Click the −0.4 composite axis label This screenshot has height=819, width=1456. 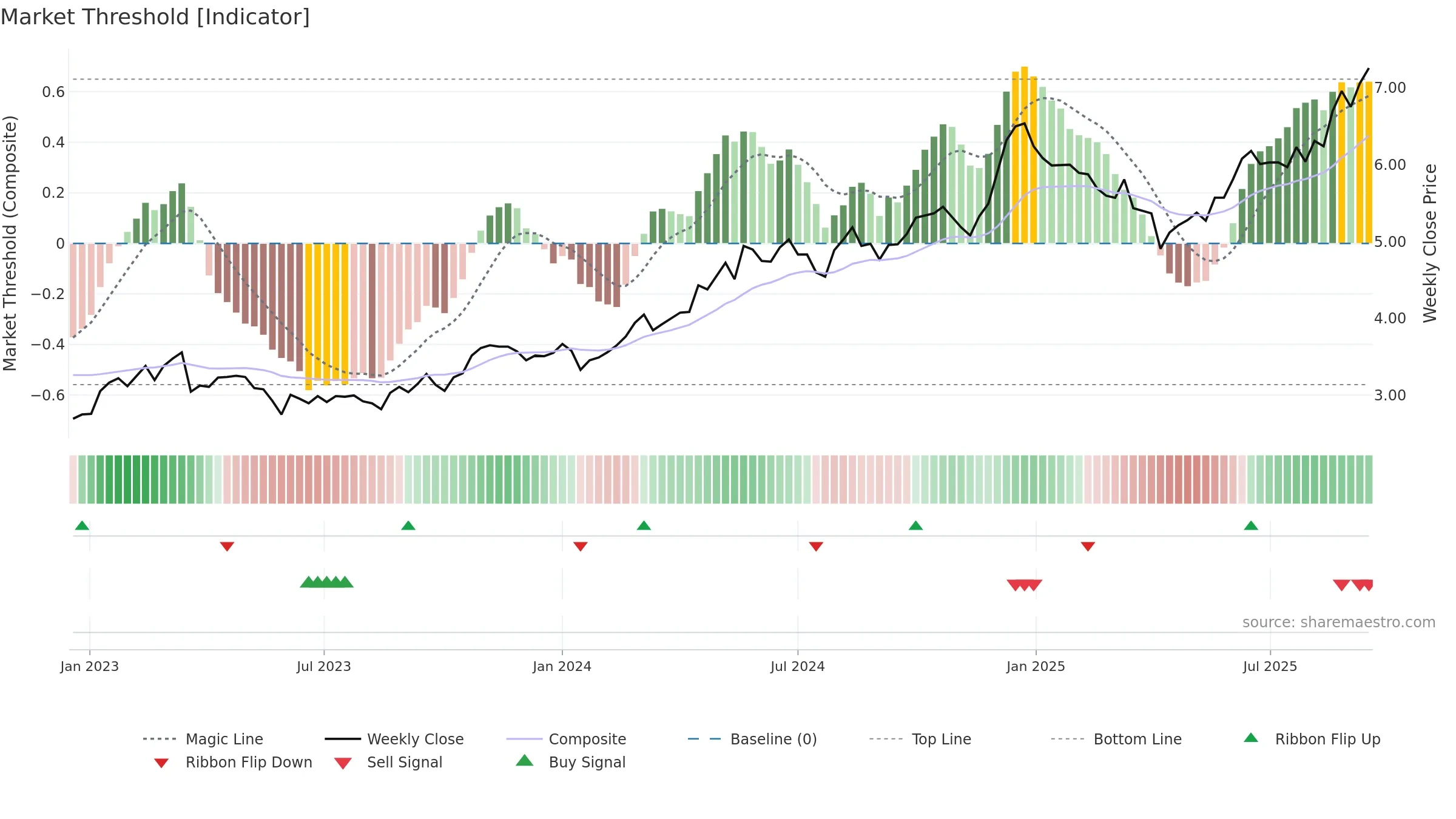(x=48, y=345)
